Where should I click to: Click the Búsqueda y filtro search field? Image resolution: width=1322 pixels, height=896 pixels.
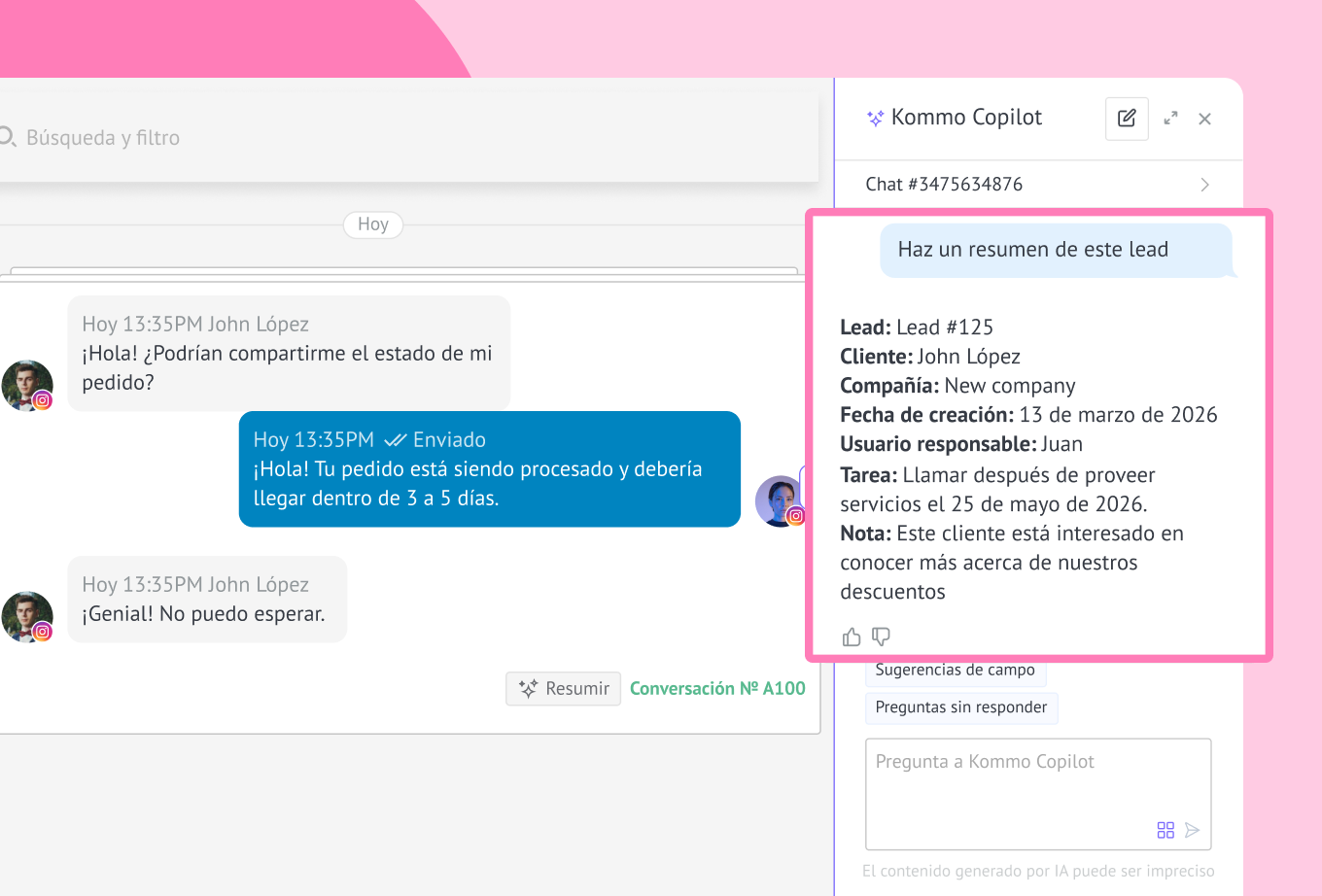389,138
